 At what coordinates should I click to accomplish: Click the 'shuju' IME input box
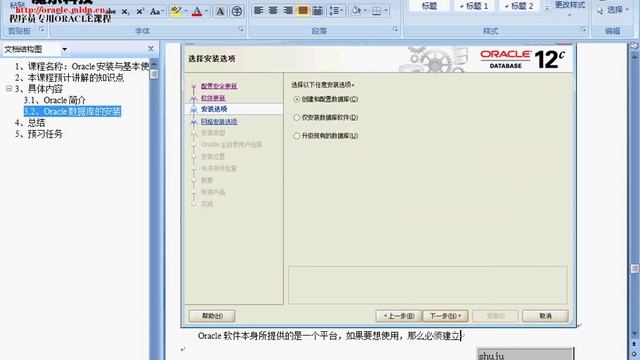coord(526,354)
